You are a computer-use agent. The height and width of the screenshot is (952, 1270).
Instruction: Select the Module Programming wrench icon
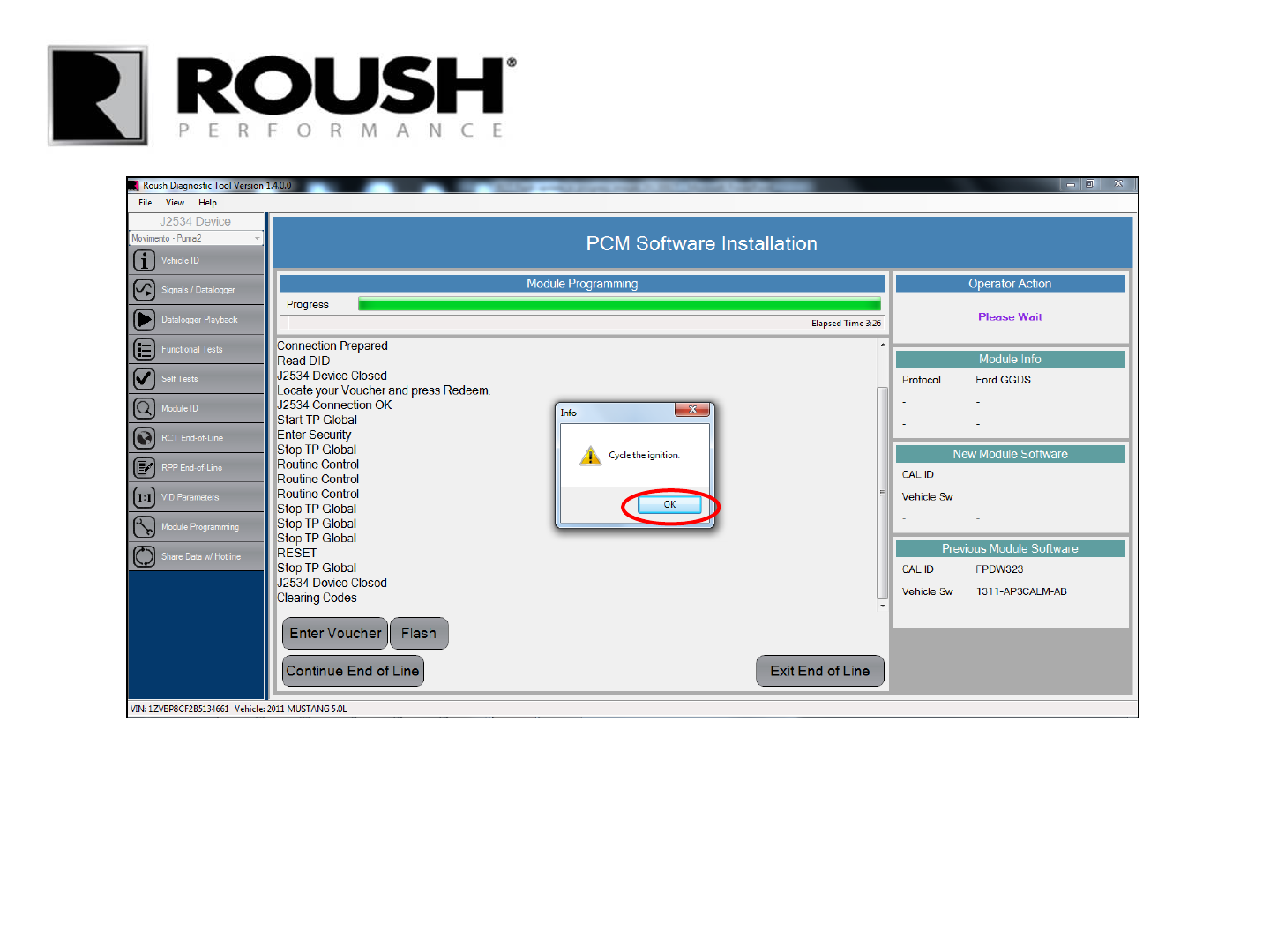[x=144, y=527]
